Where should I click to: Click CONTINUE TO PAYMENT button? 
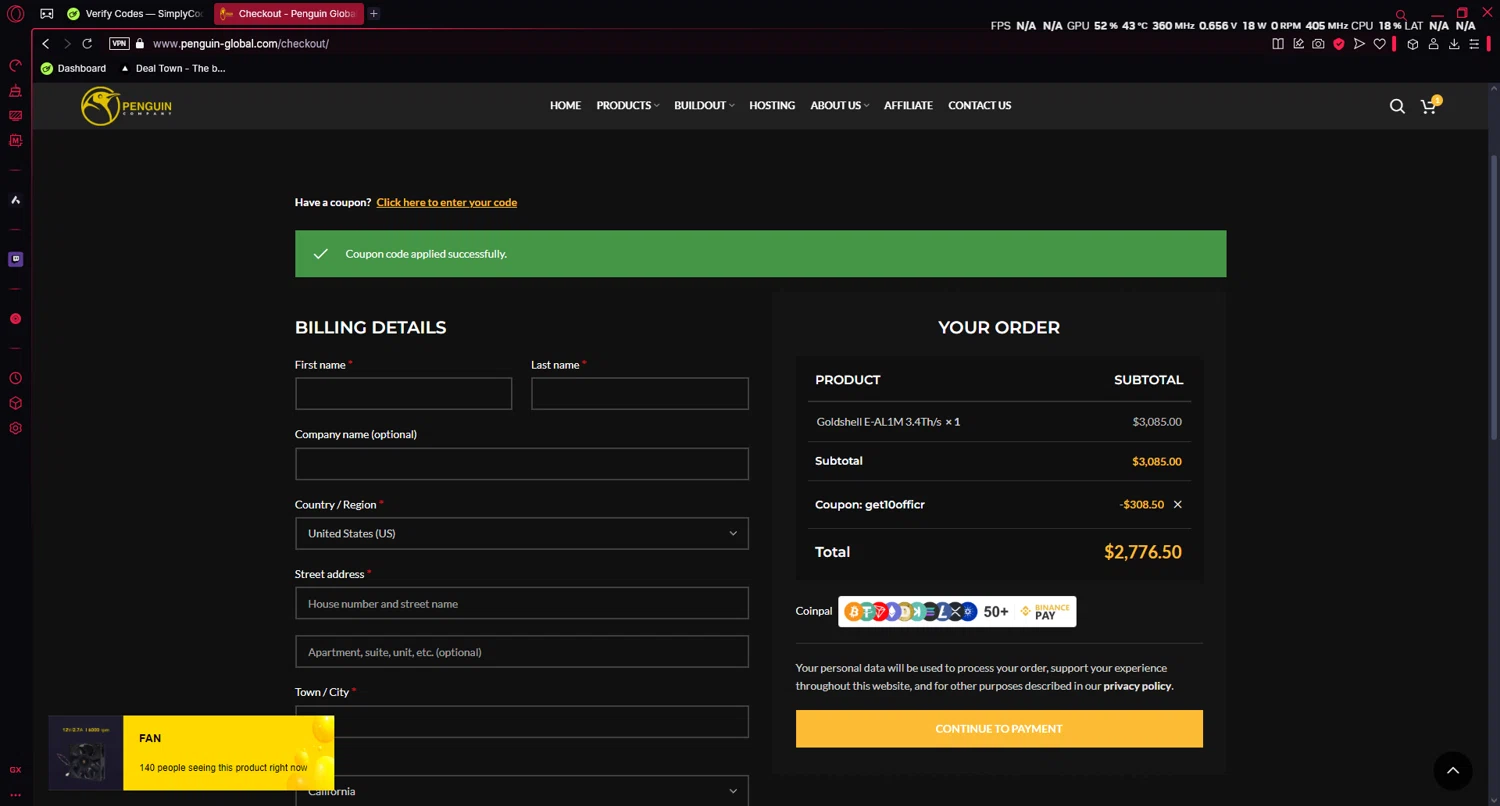pyautogui.click(x=999, y=729)
